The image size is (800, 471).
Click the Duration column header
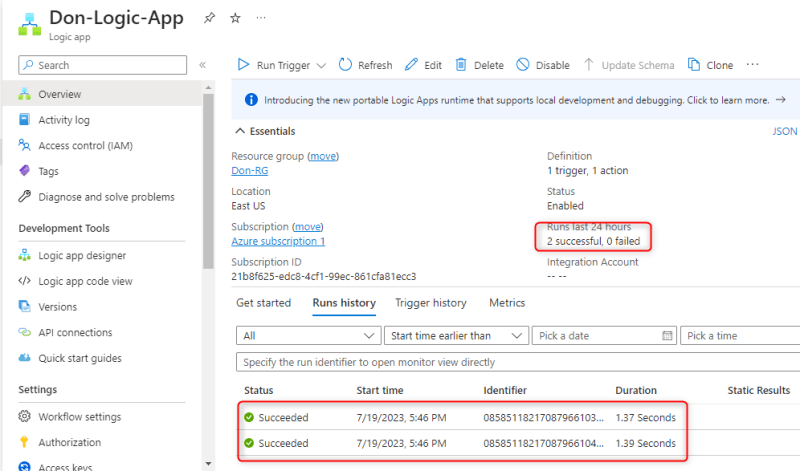636,390
